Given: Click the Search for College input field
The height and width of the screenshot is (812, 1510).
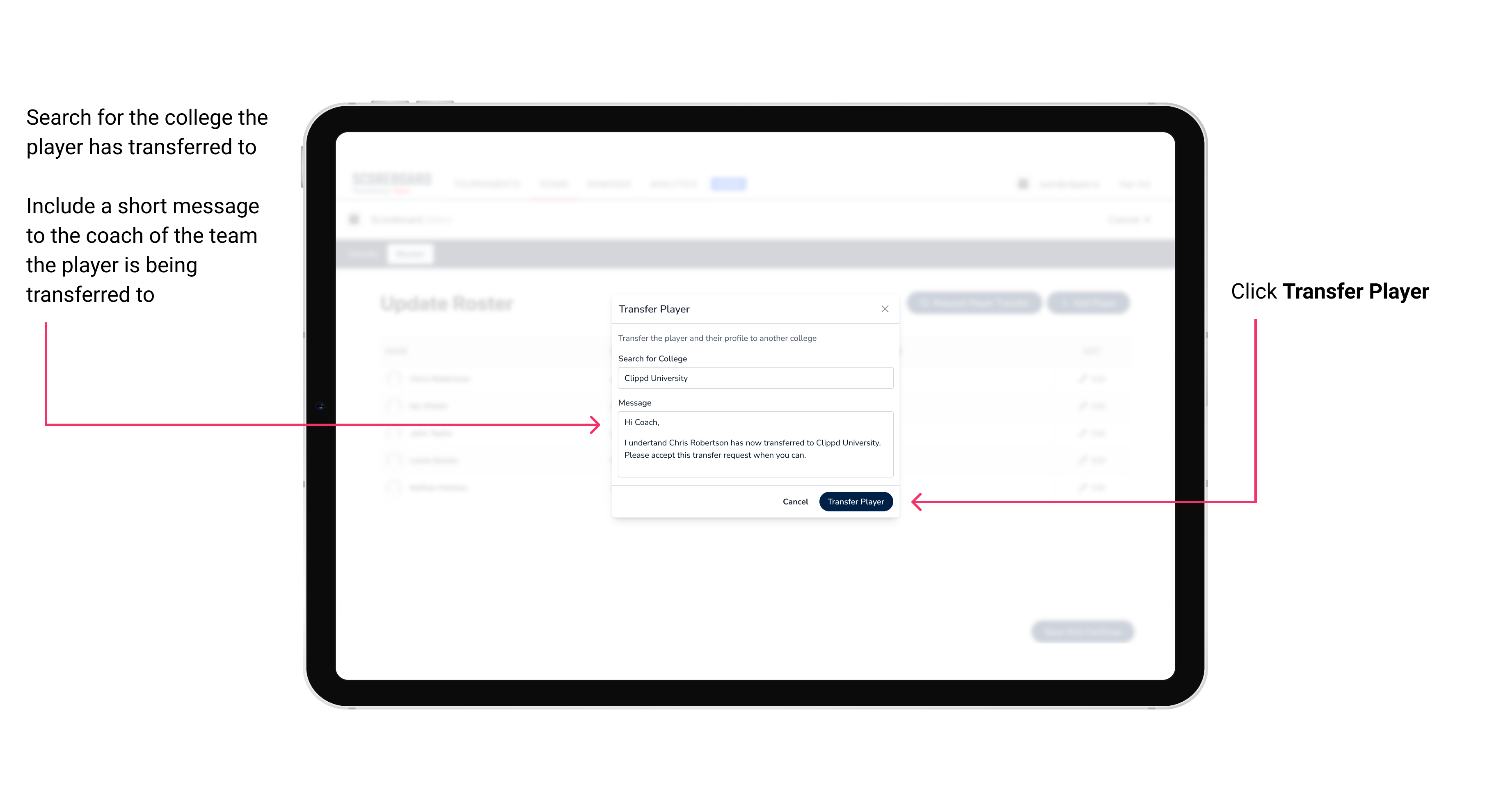Looking at the screenshot, I should (752, 379).
